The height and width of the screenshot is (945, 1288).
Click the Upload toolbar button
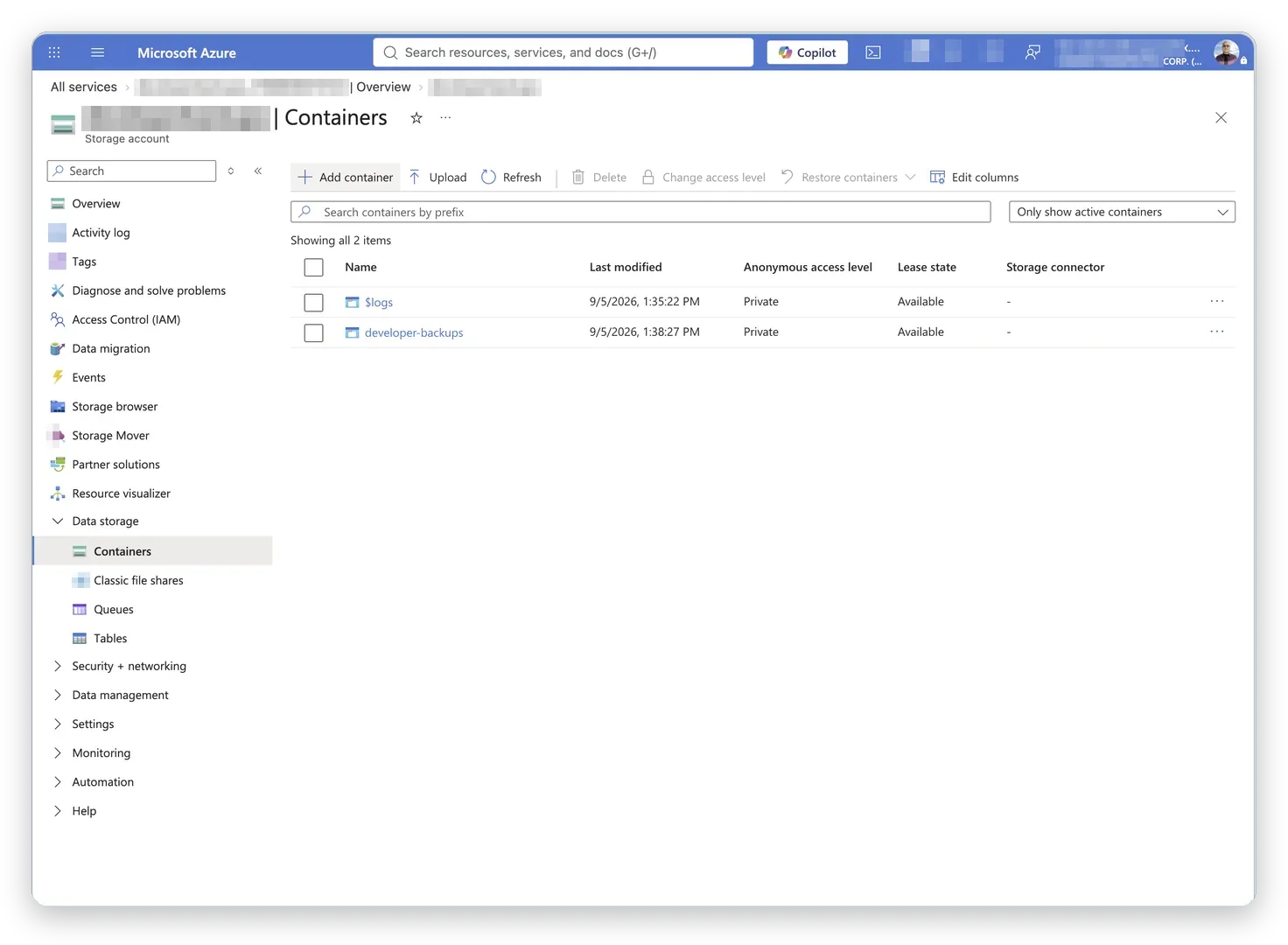[x=437, y=177]
